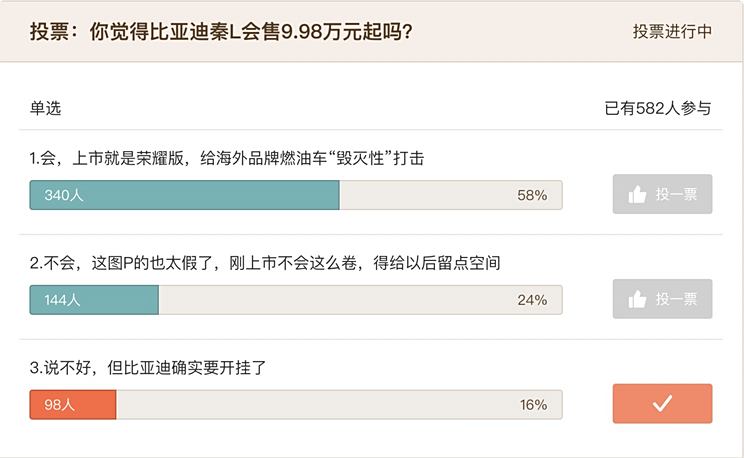Viewport: 744px width, 458px height.
Task: Click the "单选" single-choice label
Action: click(x=45, y=108)
